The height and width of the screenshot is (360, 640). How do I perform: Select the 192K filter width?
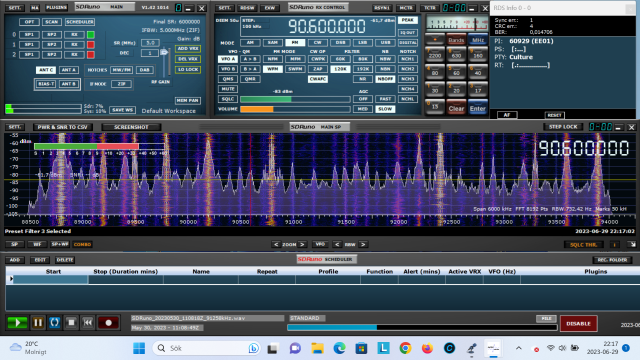[x=362, y=69]
